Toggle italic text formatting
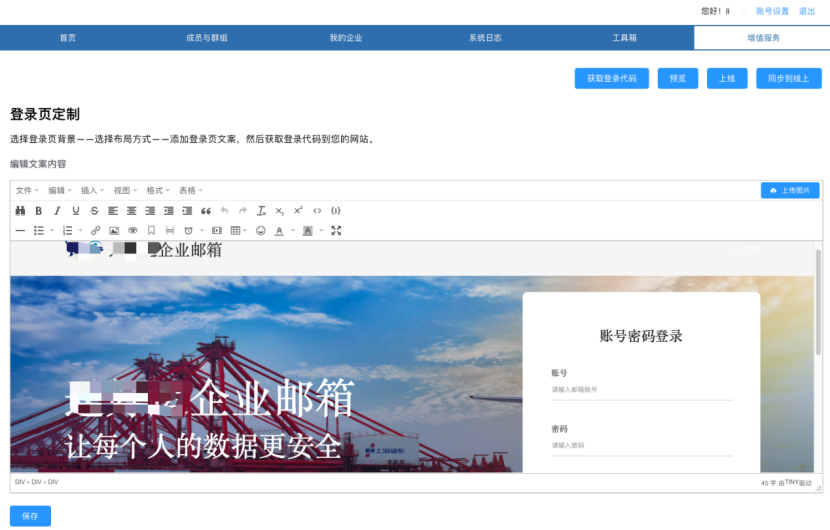Viewport: 830px width, 530px height. click(57, 211)
